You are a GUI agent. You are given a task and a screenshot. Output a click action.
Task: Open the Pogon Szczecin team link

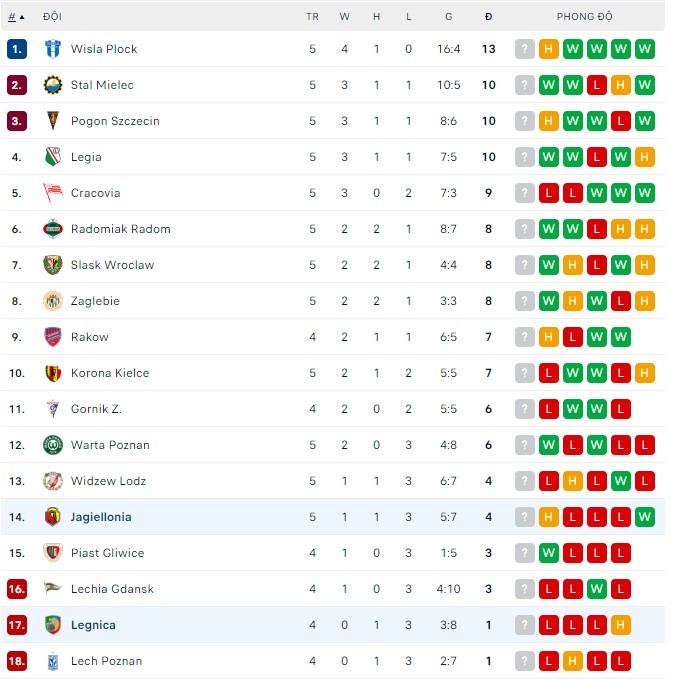(x=115, y=121)
